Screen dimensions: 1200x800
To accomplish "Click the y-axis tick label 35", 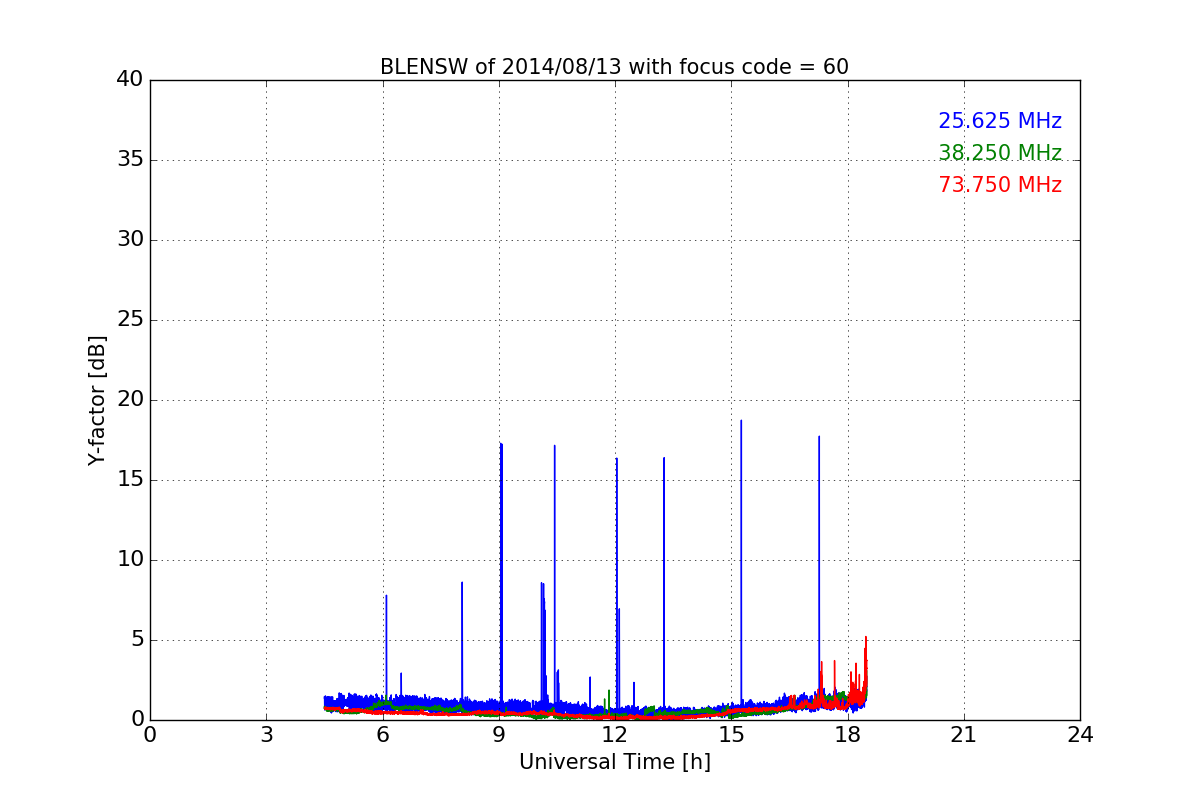I will pyautogui.click(x=130, y=160).
